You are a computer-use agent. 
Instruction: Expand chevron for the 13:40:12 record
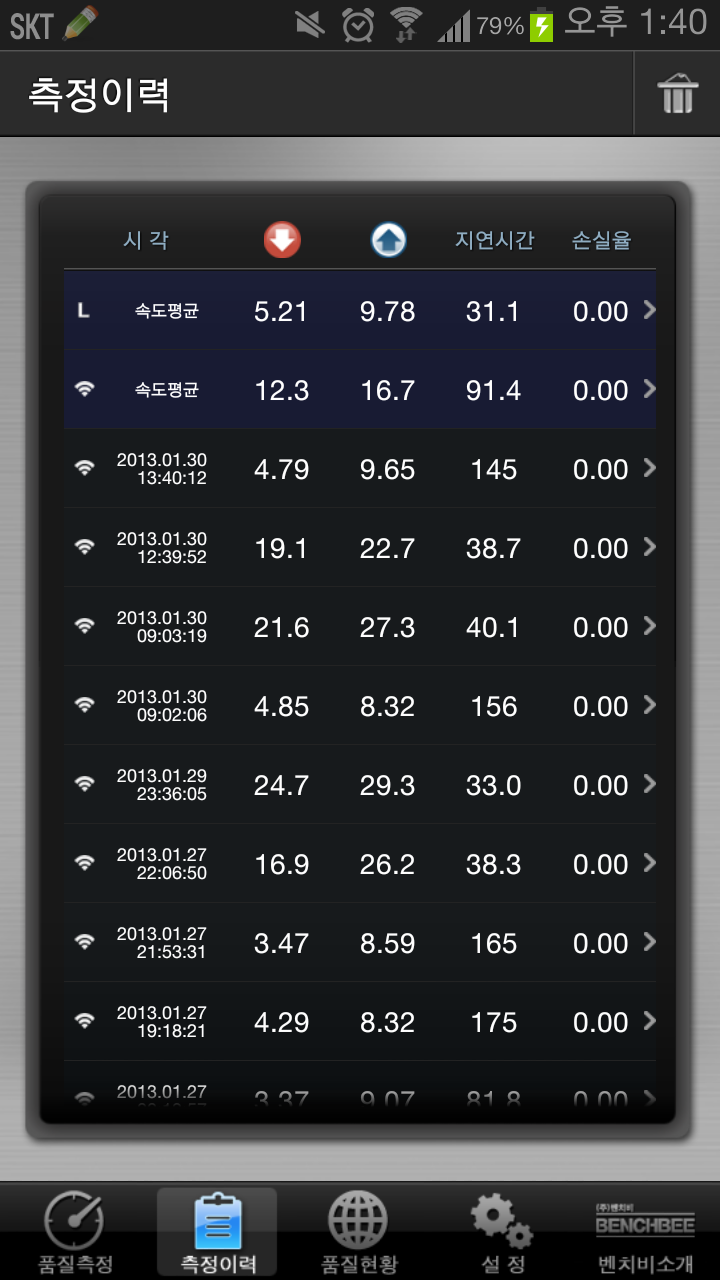click(649, 468)
